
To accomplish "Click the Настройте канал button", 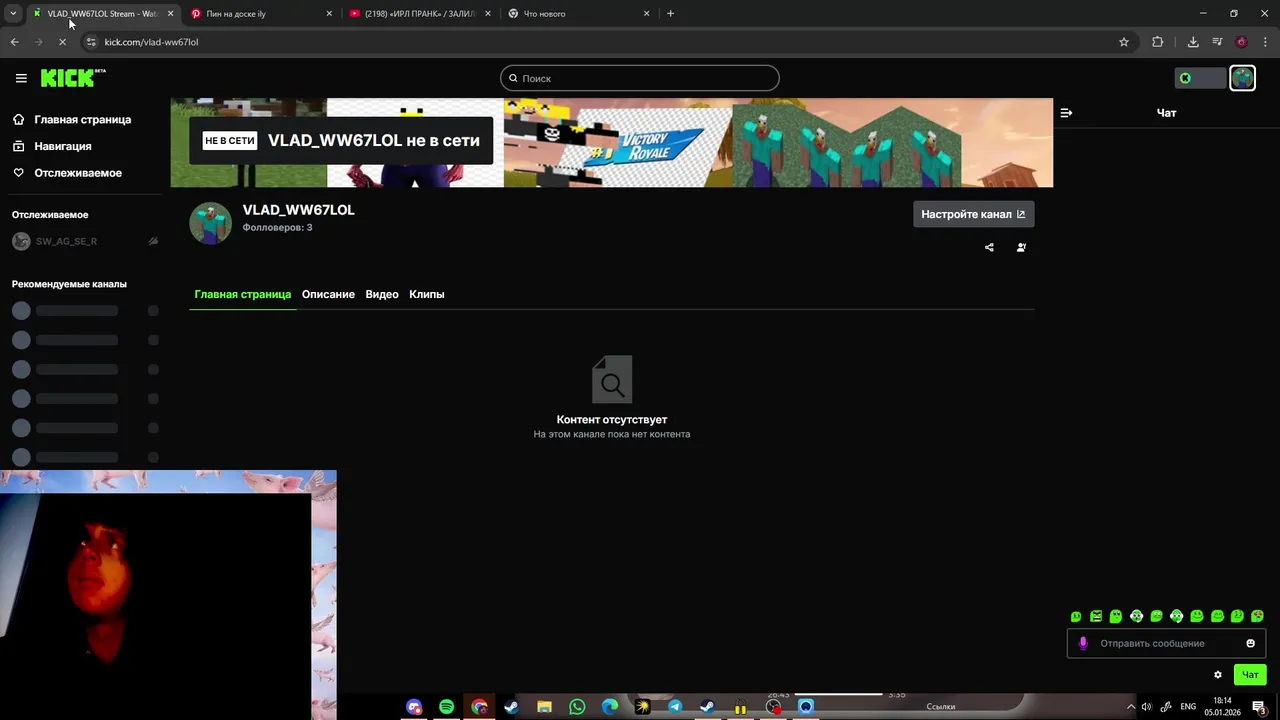I will 973,214.
